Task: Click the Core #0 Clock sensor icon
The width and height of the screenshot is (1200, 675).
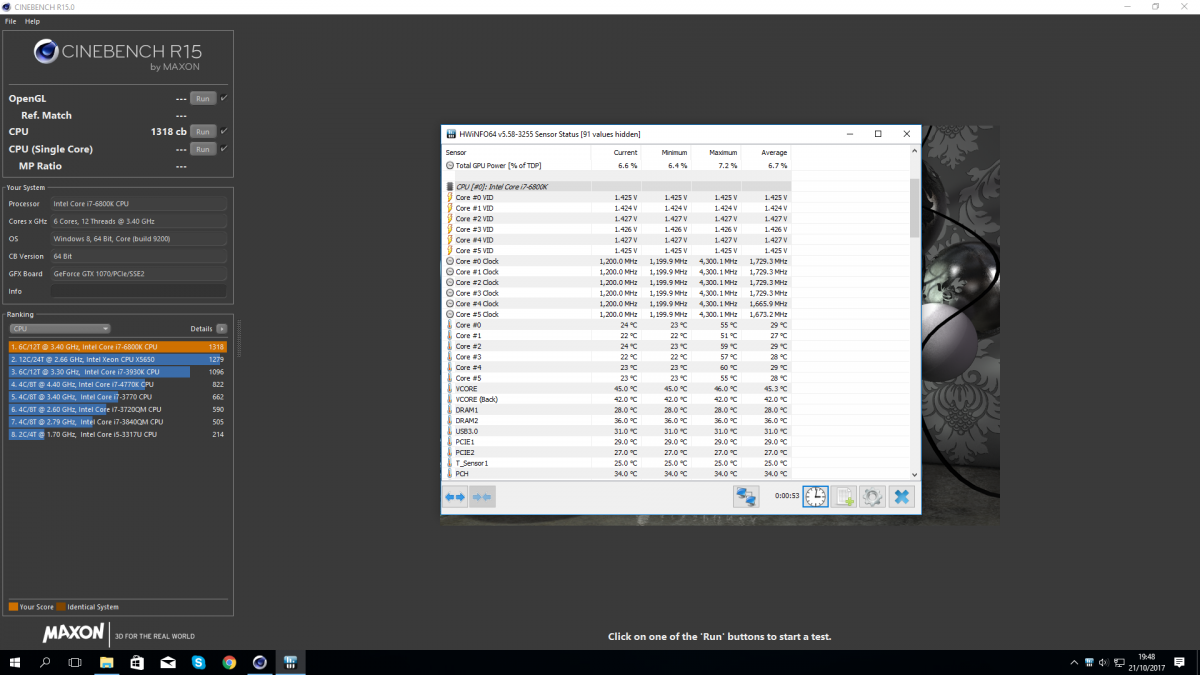Action: 450,261
